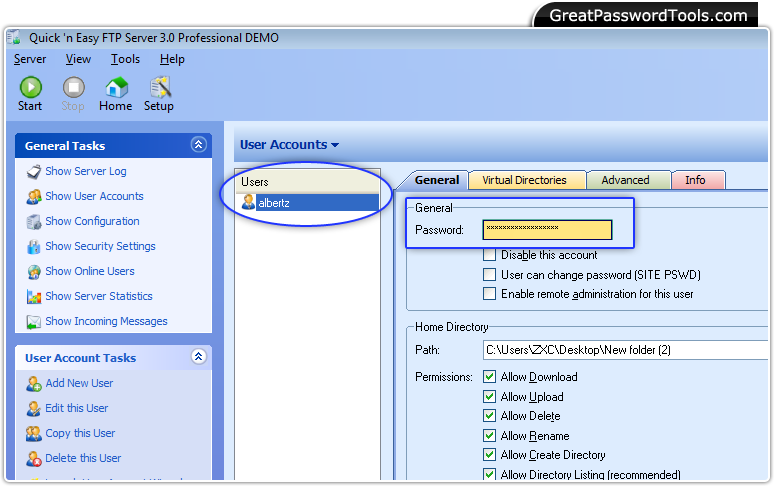Viewport: 774px width, 486px height.
Task: Launch the Setup wizard icon
Action: coord(160,87)
